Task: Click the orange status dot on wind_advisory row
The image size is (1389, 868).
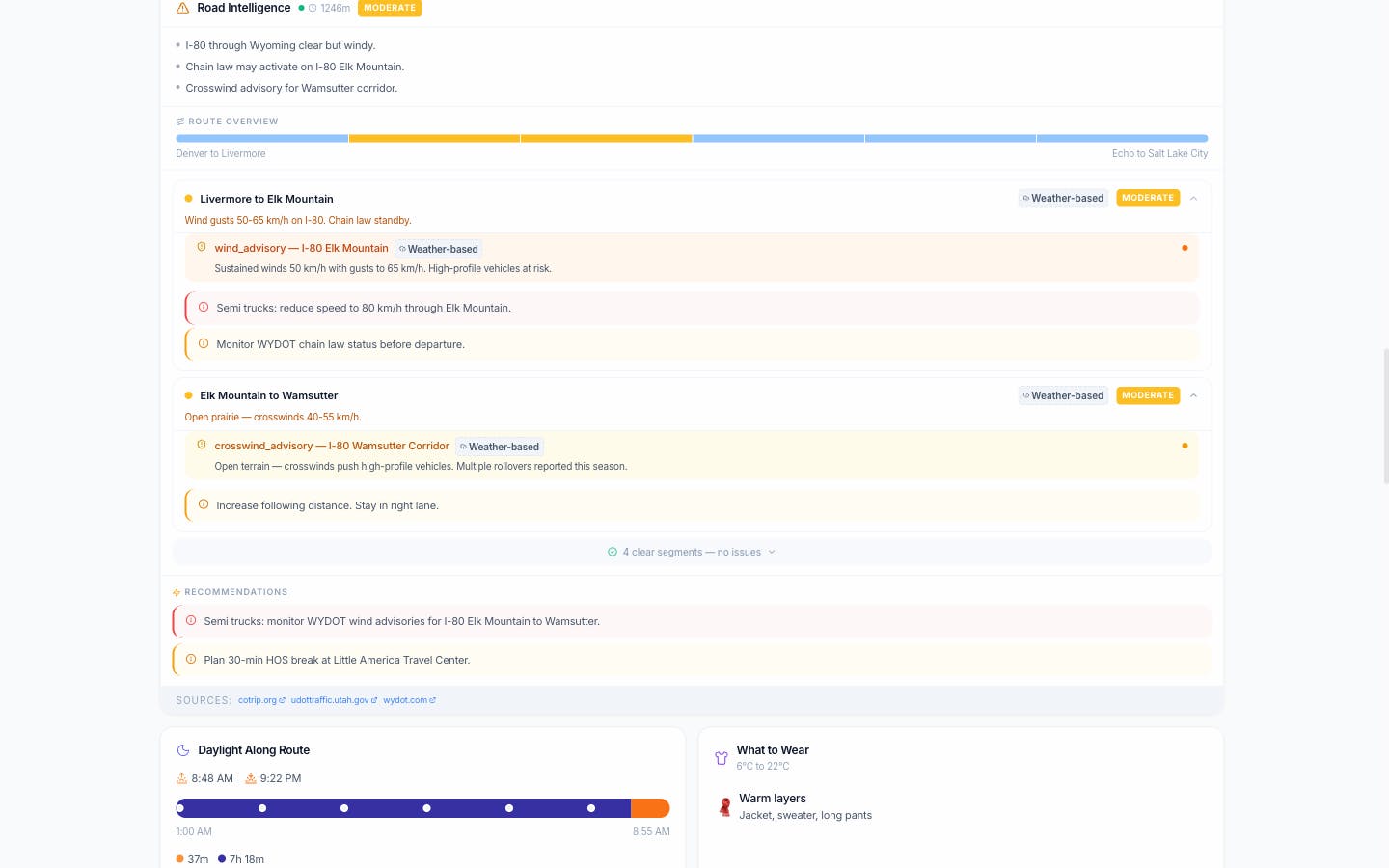Action: click(x=1185, y=248)
